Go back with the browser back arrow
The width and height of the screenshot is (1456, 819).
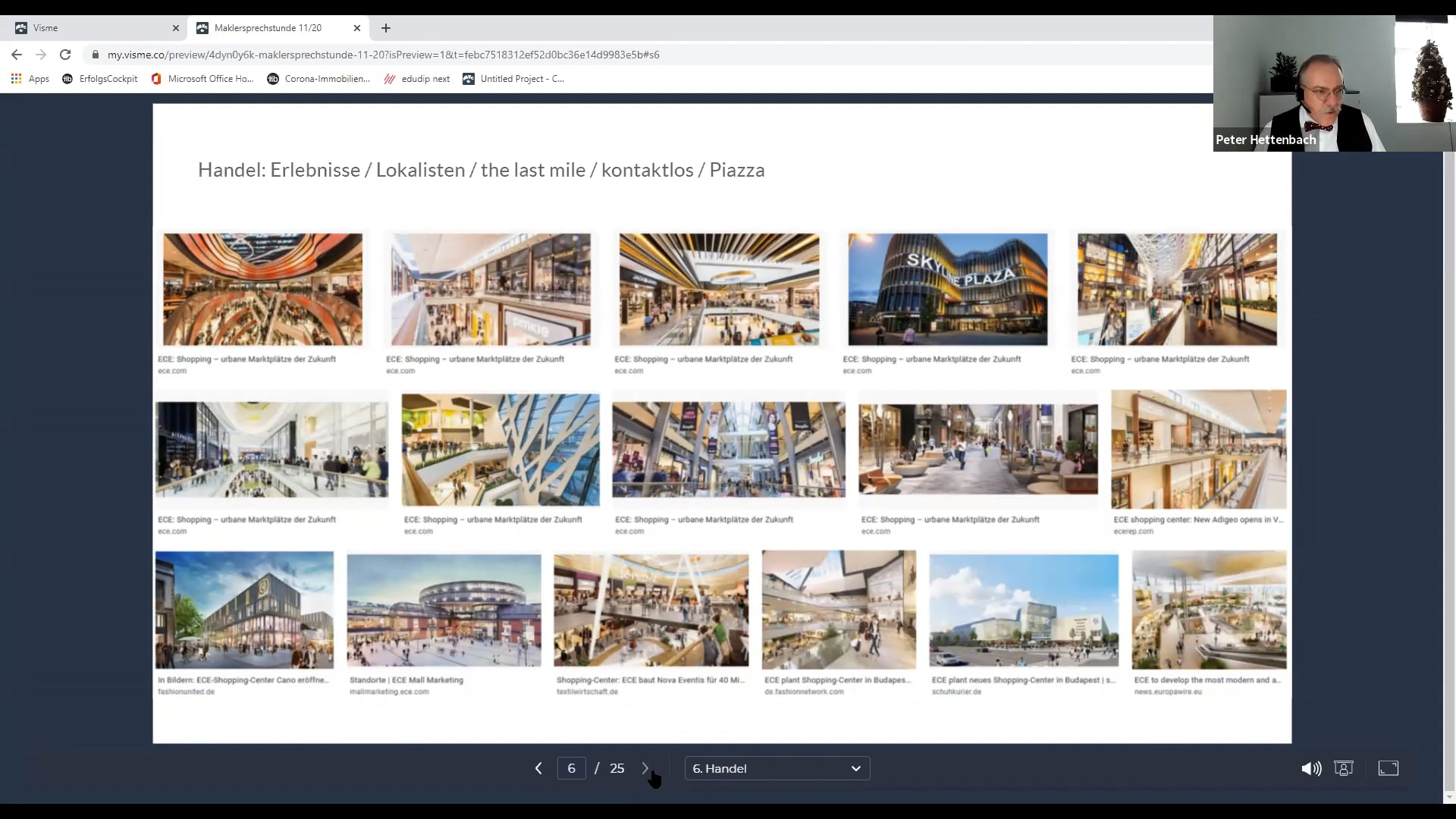pos(17,55)
